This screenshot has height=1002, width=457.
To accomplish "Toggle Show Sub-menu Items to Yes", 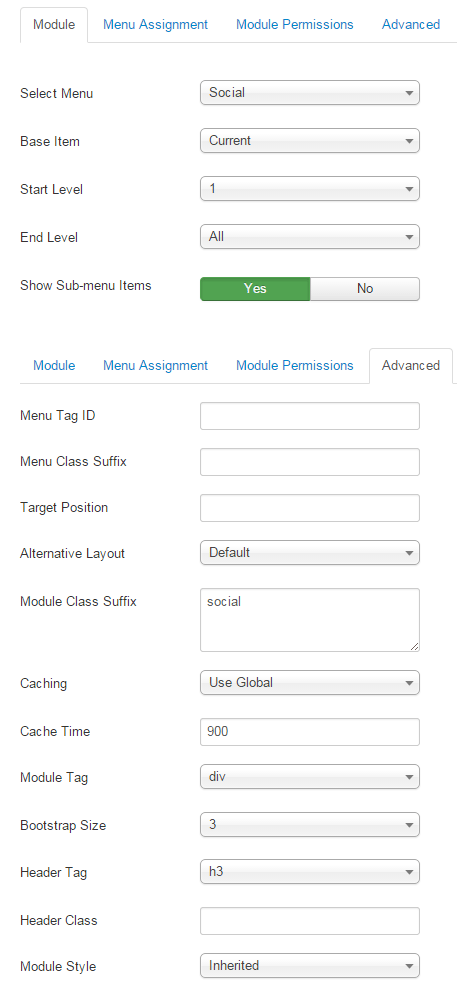I will (255, 289).
